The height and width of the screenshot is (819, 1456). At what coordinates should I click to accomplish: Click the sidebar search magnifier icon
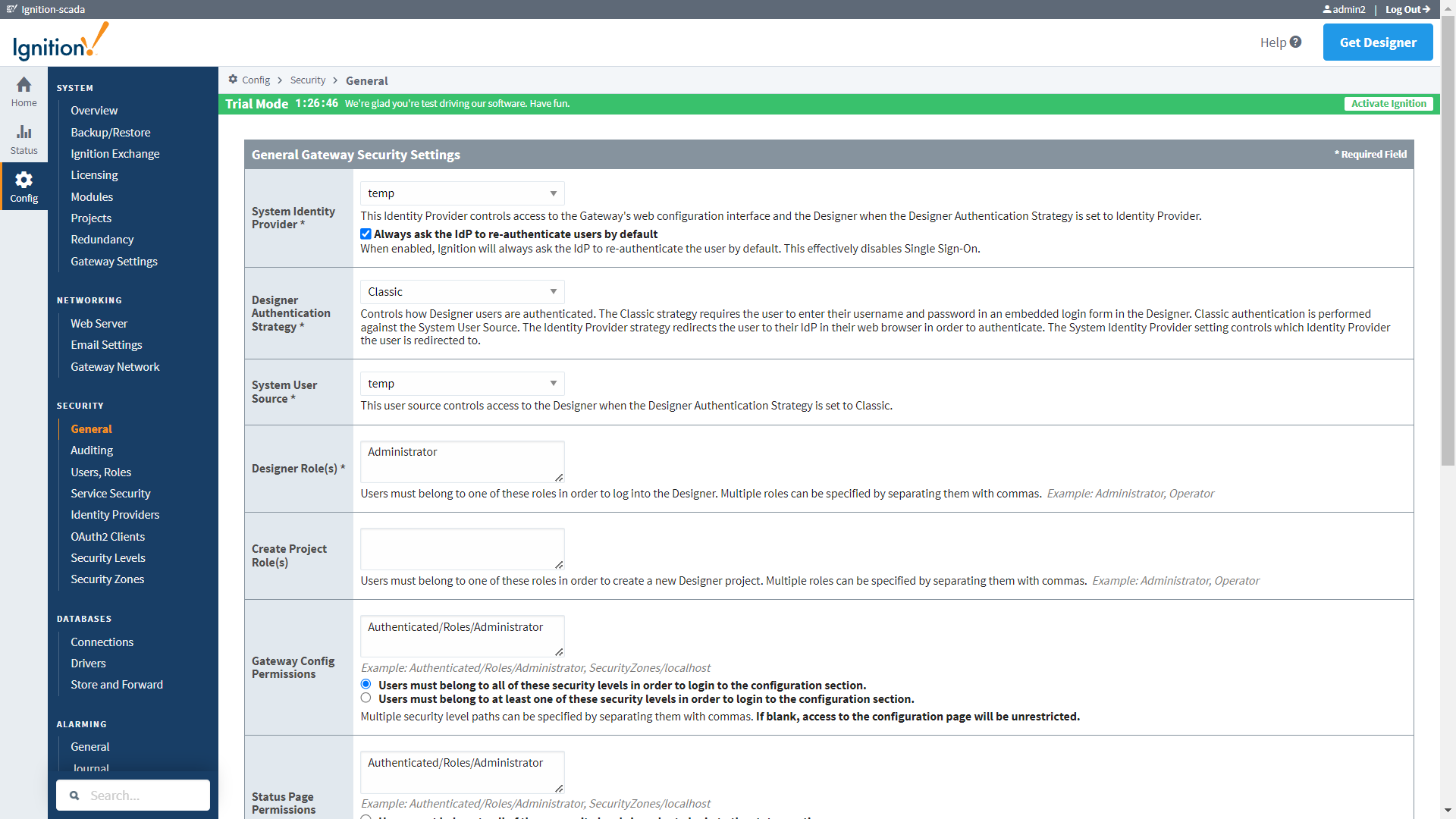tap(74, 795)
